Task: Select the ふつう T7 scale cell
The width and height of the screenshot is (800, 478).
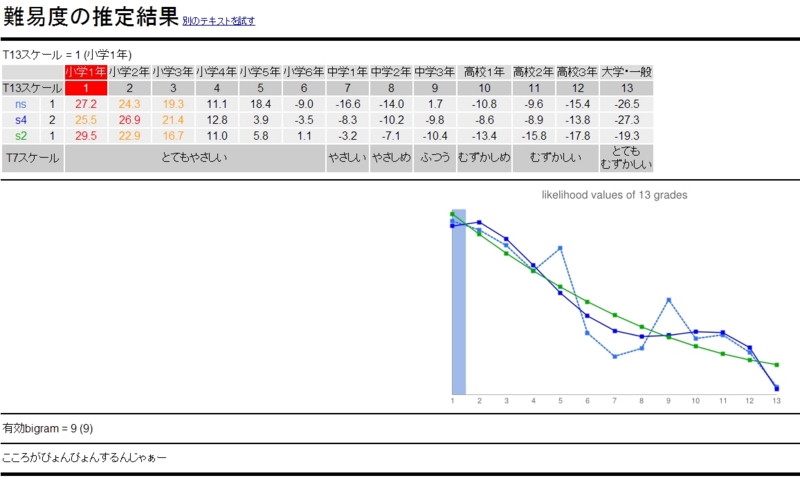Action: click(x=435, y=158)
